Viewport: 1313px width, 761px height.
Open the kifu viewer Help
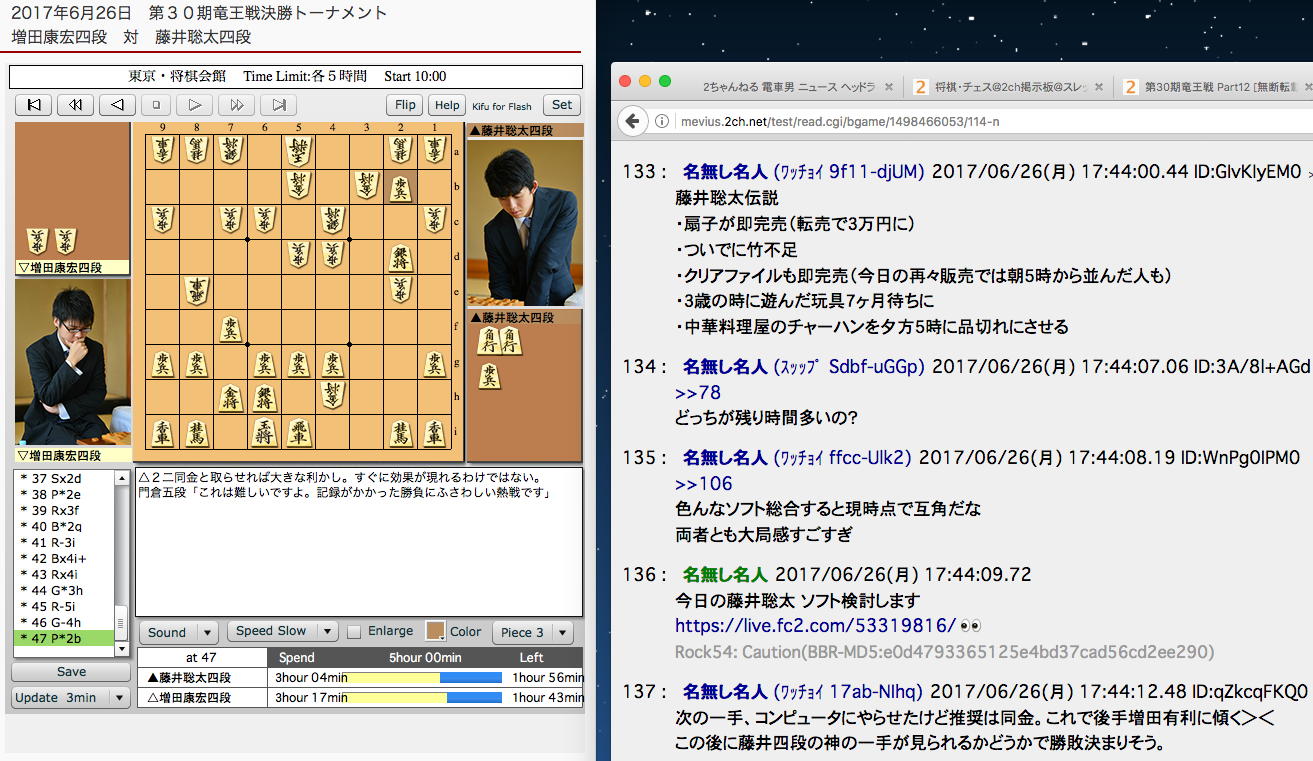[447, 105]
